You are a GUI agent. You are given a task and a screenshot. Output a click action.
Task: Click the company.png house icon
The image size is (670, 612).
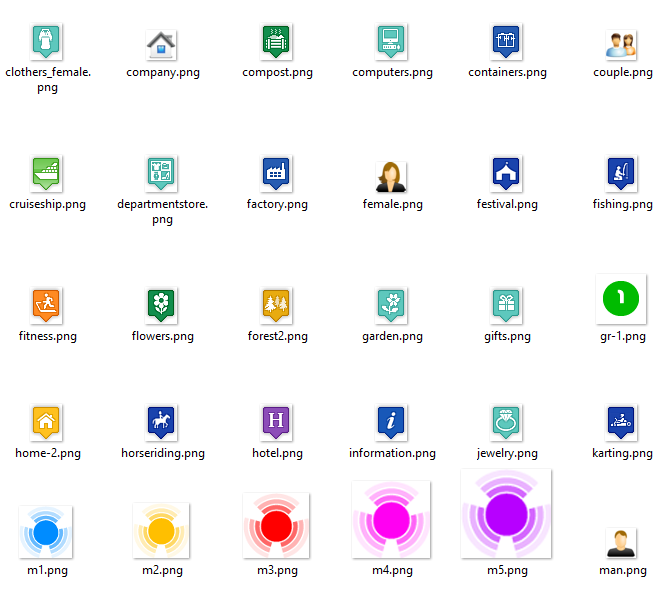161,44
